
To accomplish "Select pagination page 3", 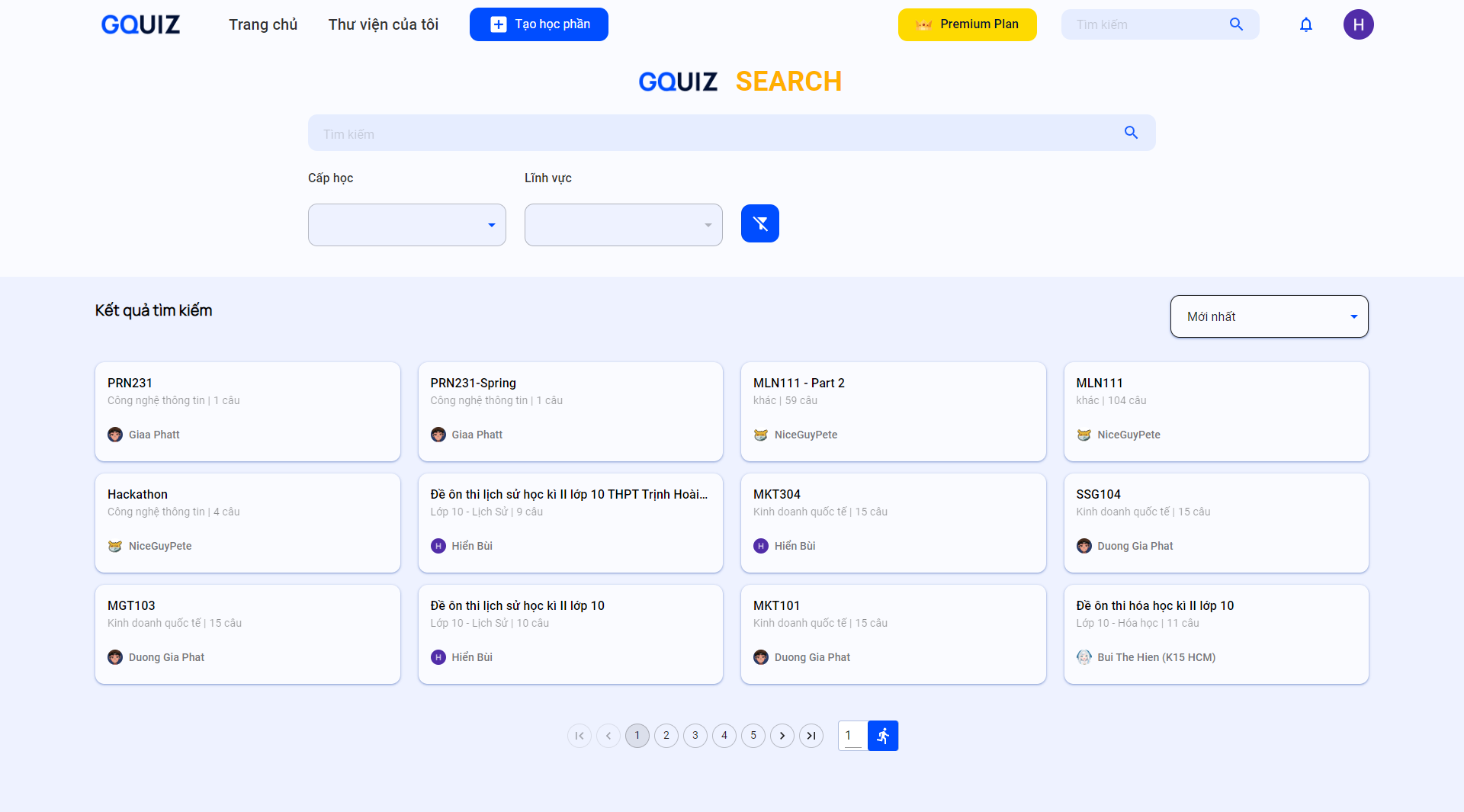I will tap(695, 736).
